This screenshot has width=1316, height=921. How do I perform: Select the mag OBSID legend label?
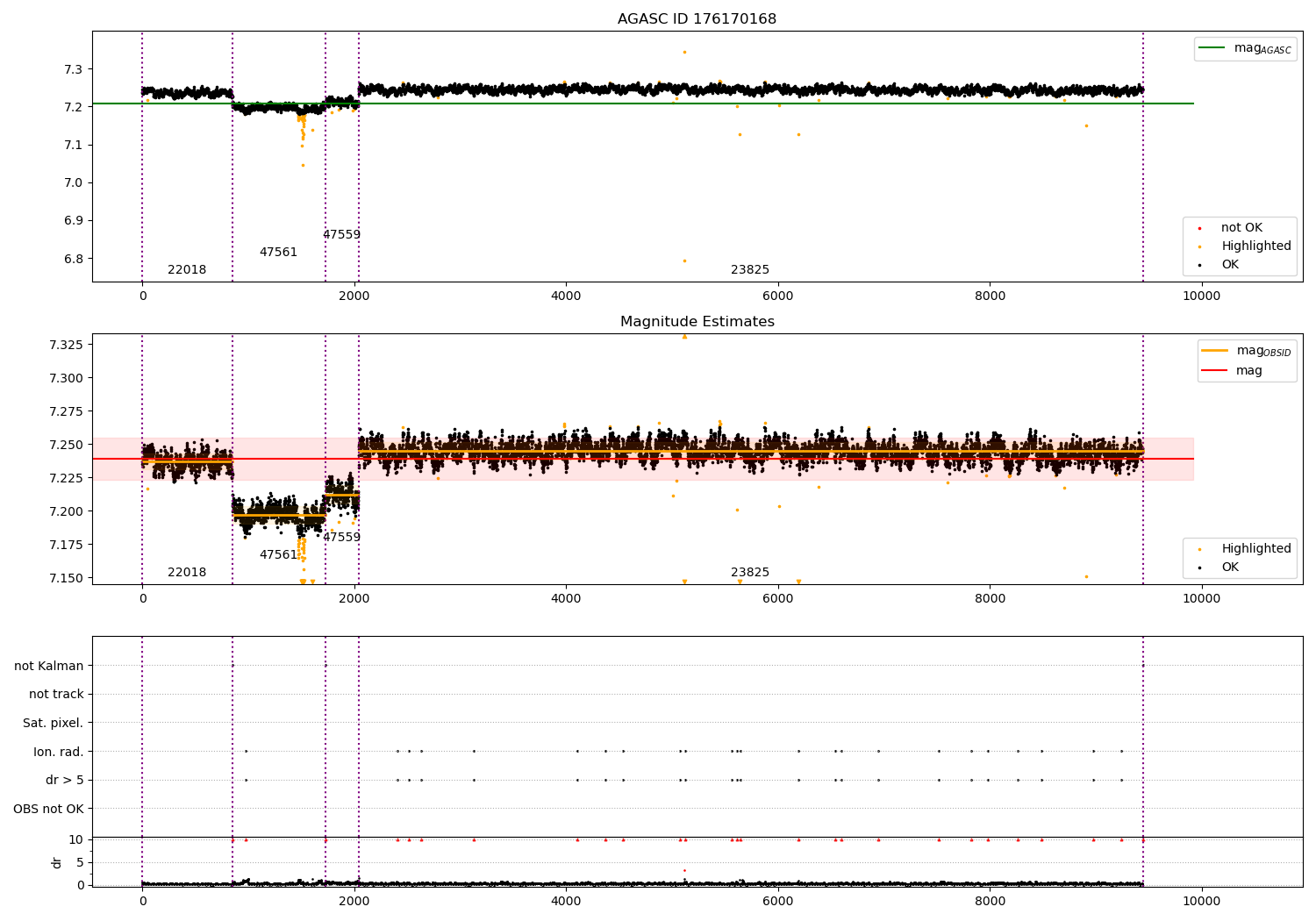(1263, 351)
